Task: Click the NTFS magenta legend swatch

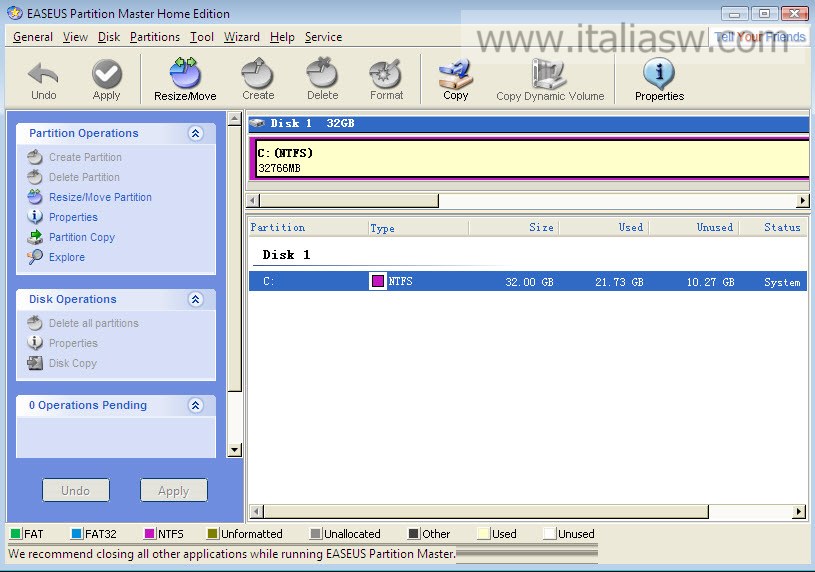Action: (149, 534)
